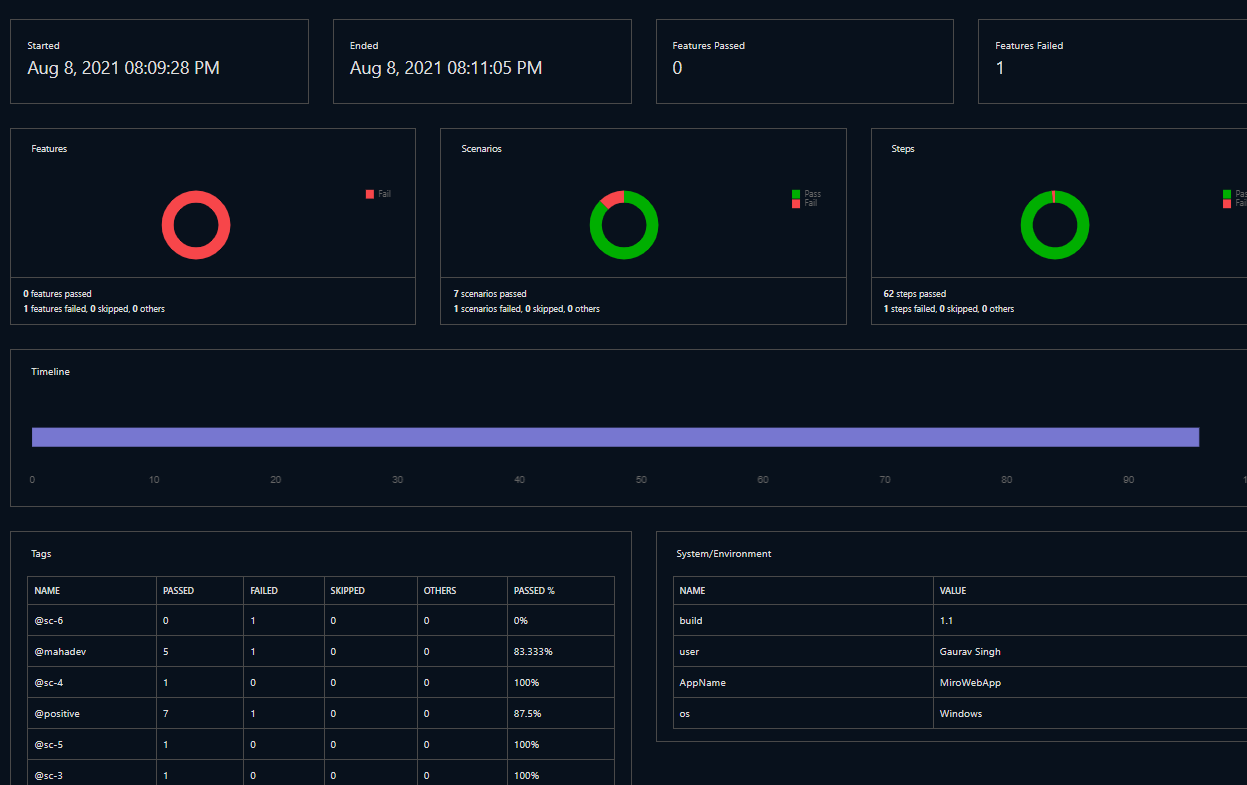Click the Tags panel title

(x=41, y=554)
